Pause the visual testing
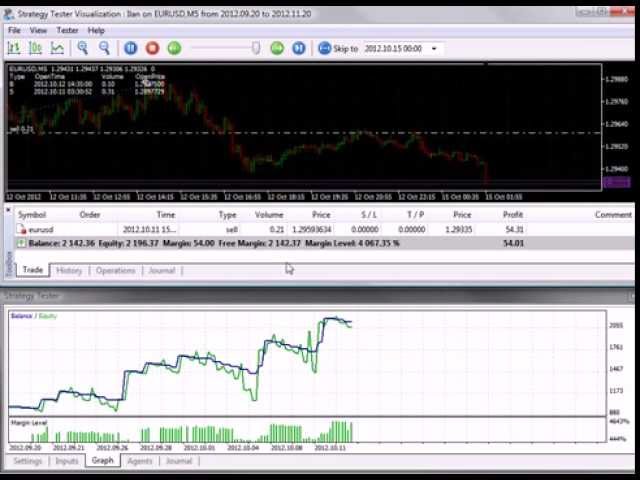Viewport: 640px width, 480px height. tap(131, 48)
